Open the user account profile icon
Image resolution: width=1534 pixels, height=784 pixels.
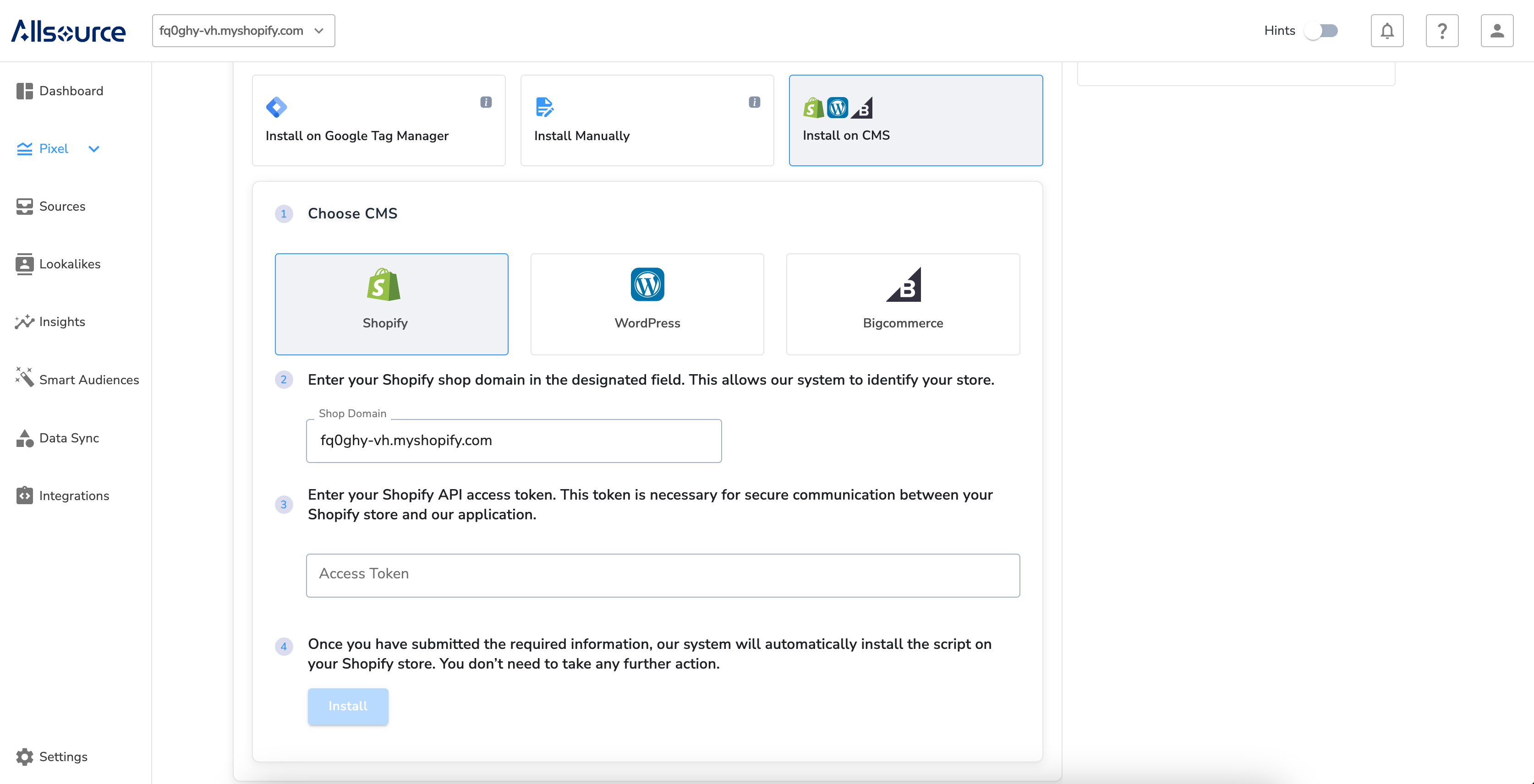(1496, 31)
